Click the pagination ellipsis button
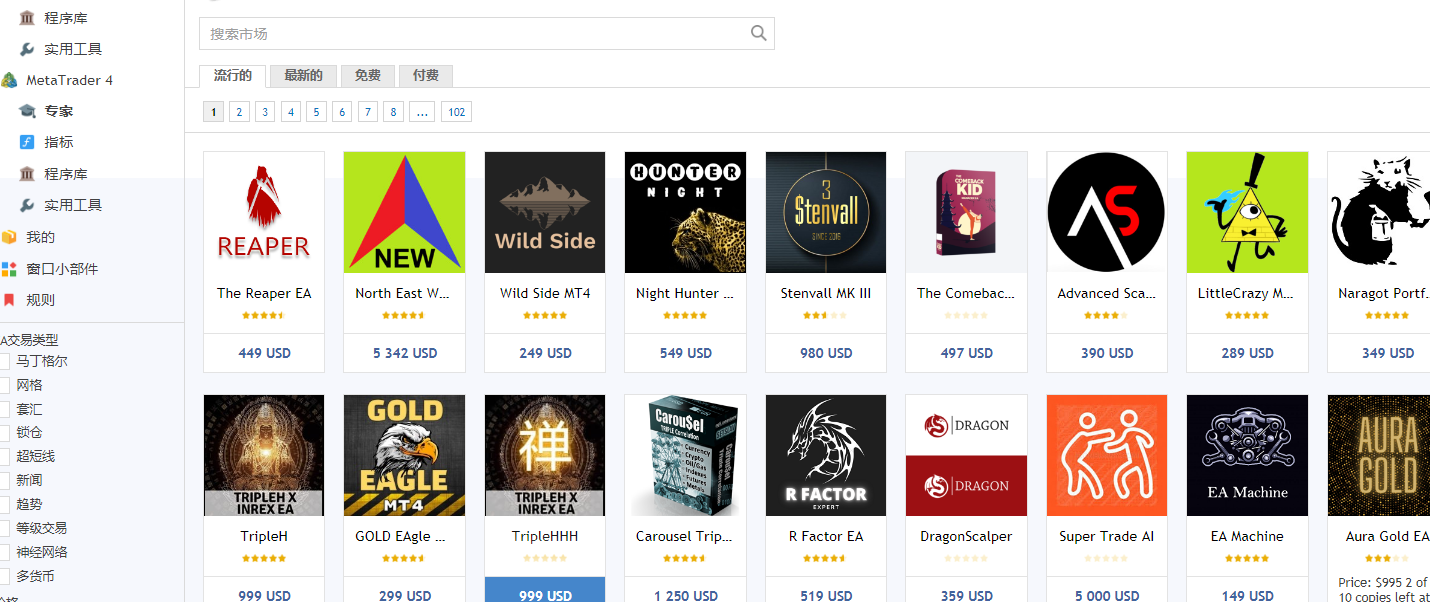This screenshot has height=602, width=1430. [x=423, y=112]
